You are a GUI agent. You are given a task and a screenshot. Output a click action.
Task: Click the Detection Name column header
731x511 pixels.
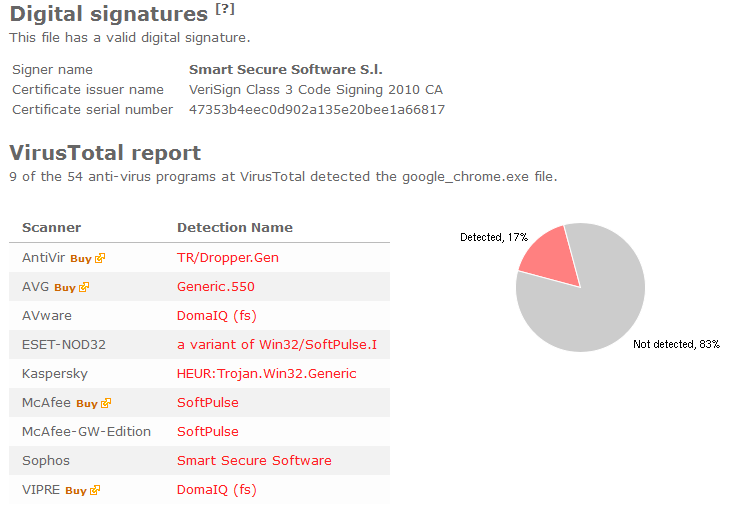pos(234,228)
